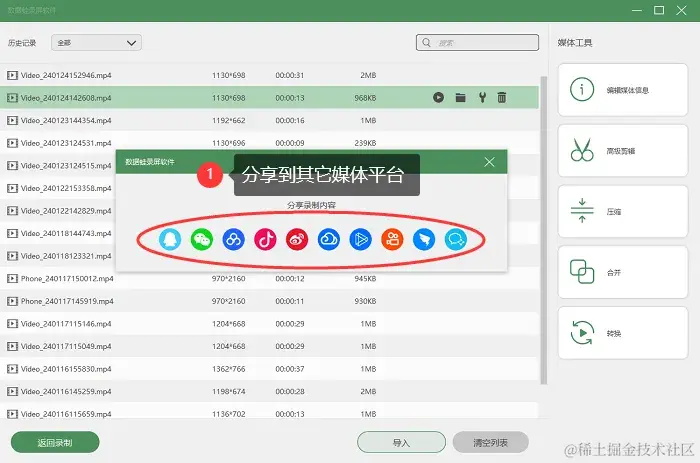Select the Video_240123144354.mp4 file name
700x463 pixels.
[x=66, y=120]
